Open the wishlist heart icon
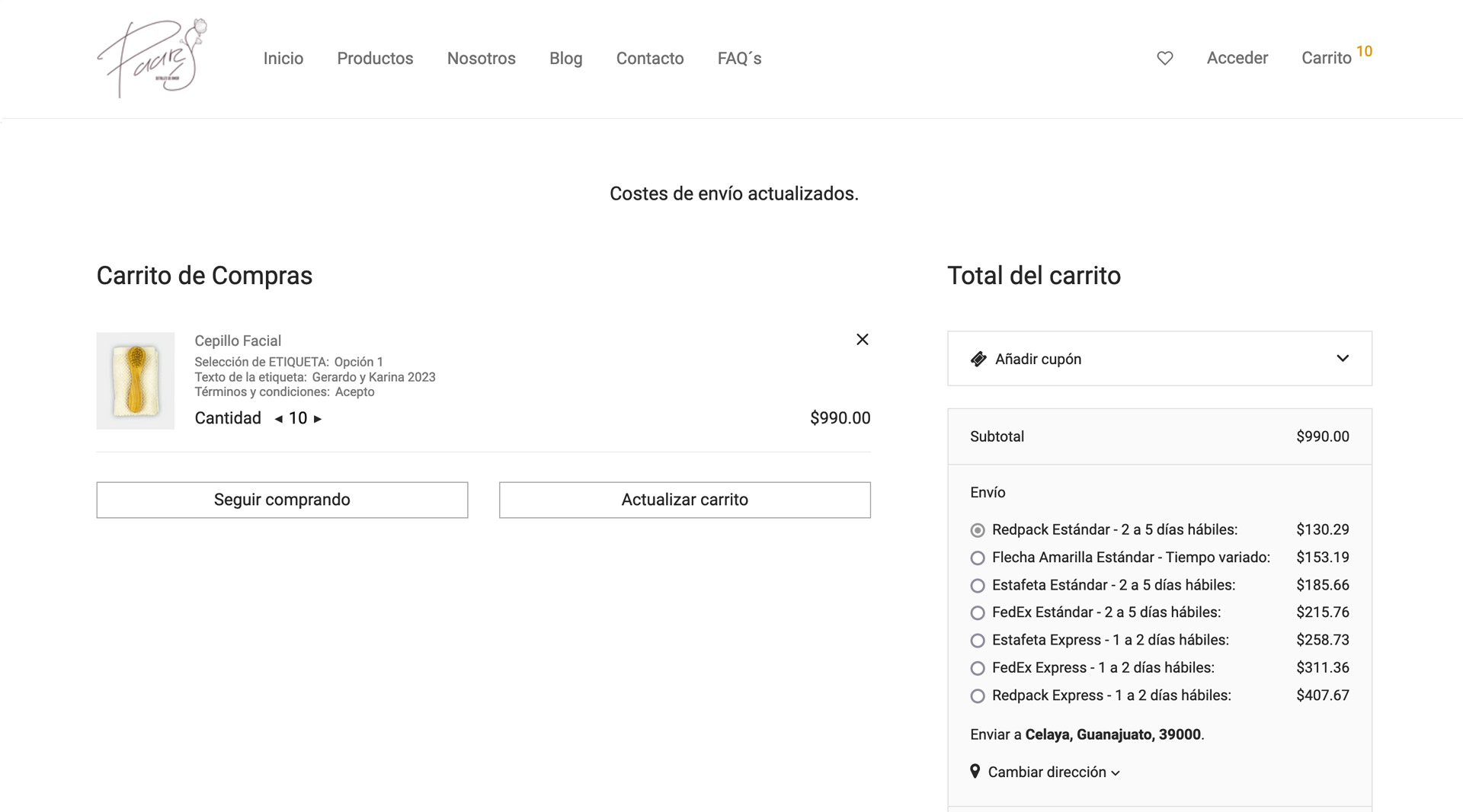1463x812 pixels. click(x=1164, y=59)
